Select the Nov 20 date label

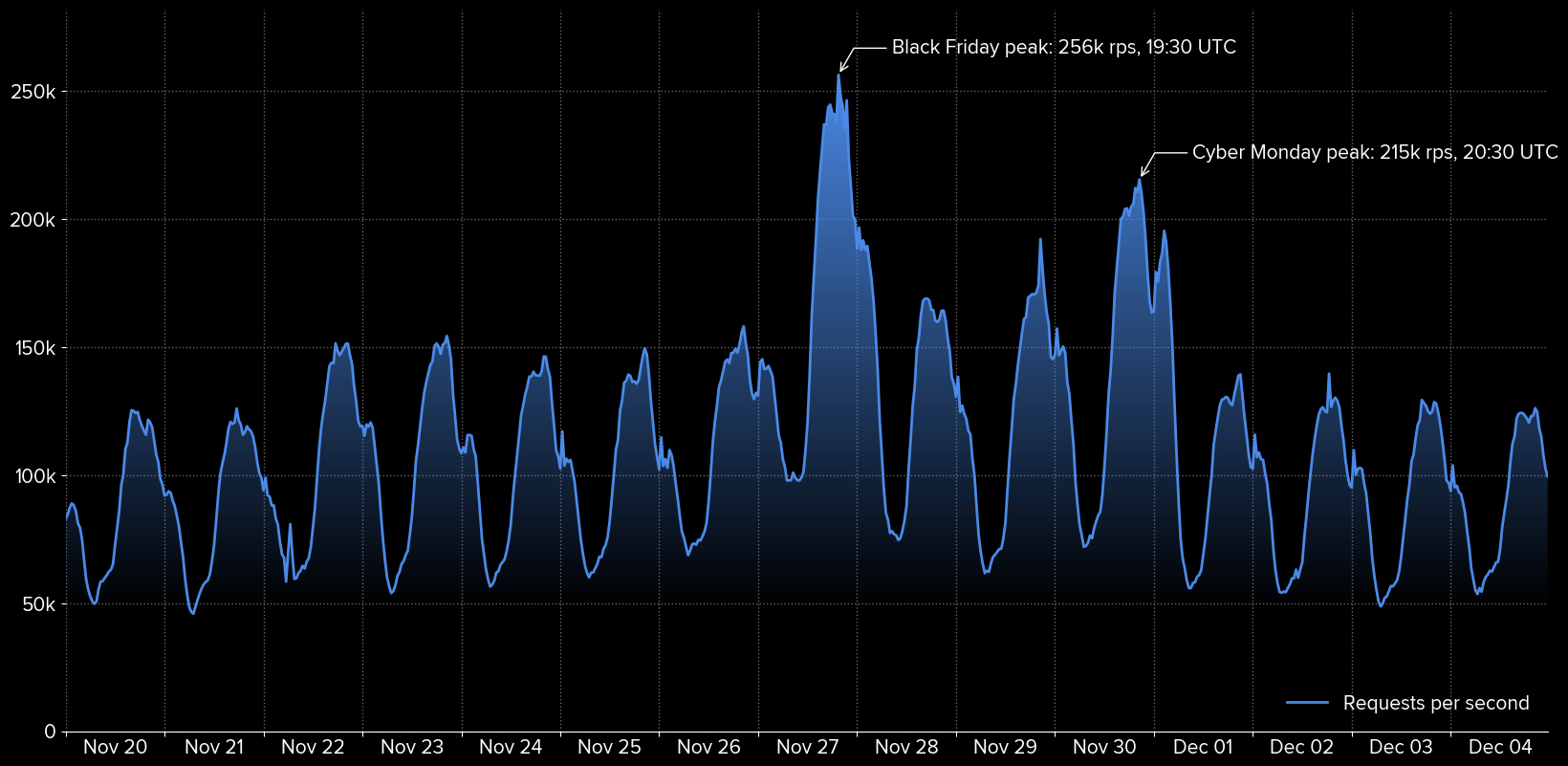point(115,748)
